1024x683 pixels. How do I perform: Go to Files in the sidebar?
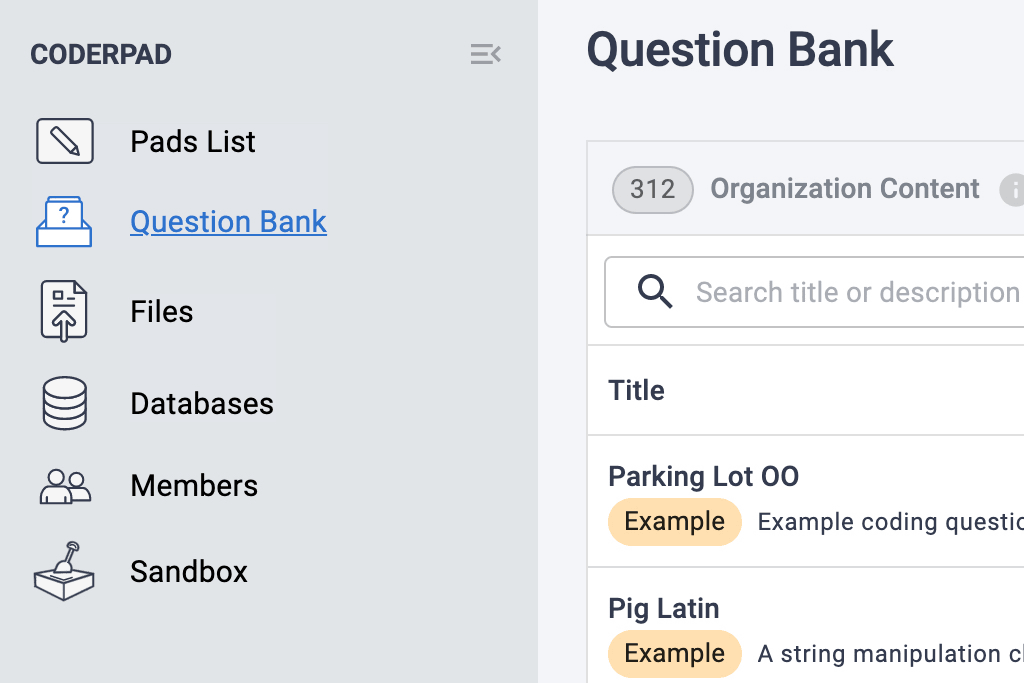click(x=162, y=312)
